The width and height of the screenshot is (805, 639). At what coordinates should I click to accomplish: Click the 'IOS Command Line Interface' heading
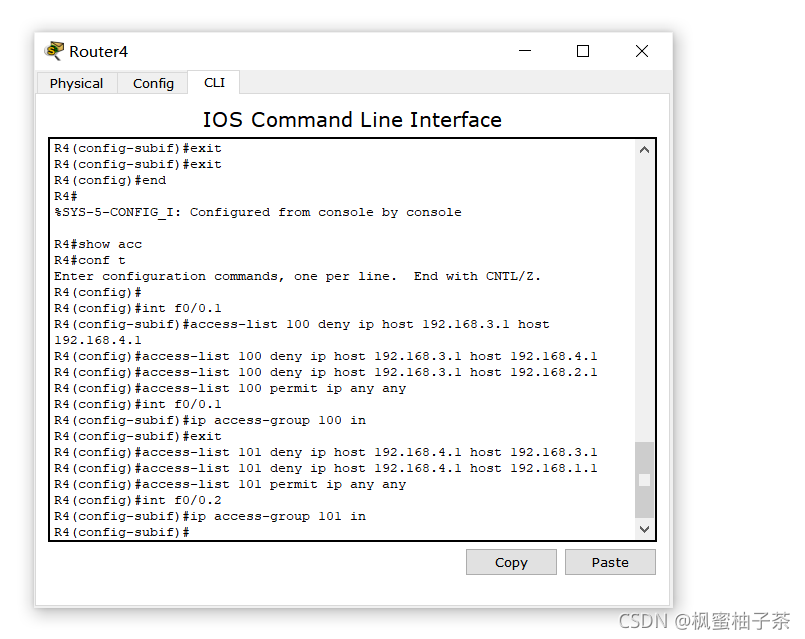click(352, 120)
